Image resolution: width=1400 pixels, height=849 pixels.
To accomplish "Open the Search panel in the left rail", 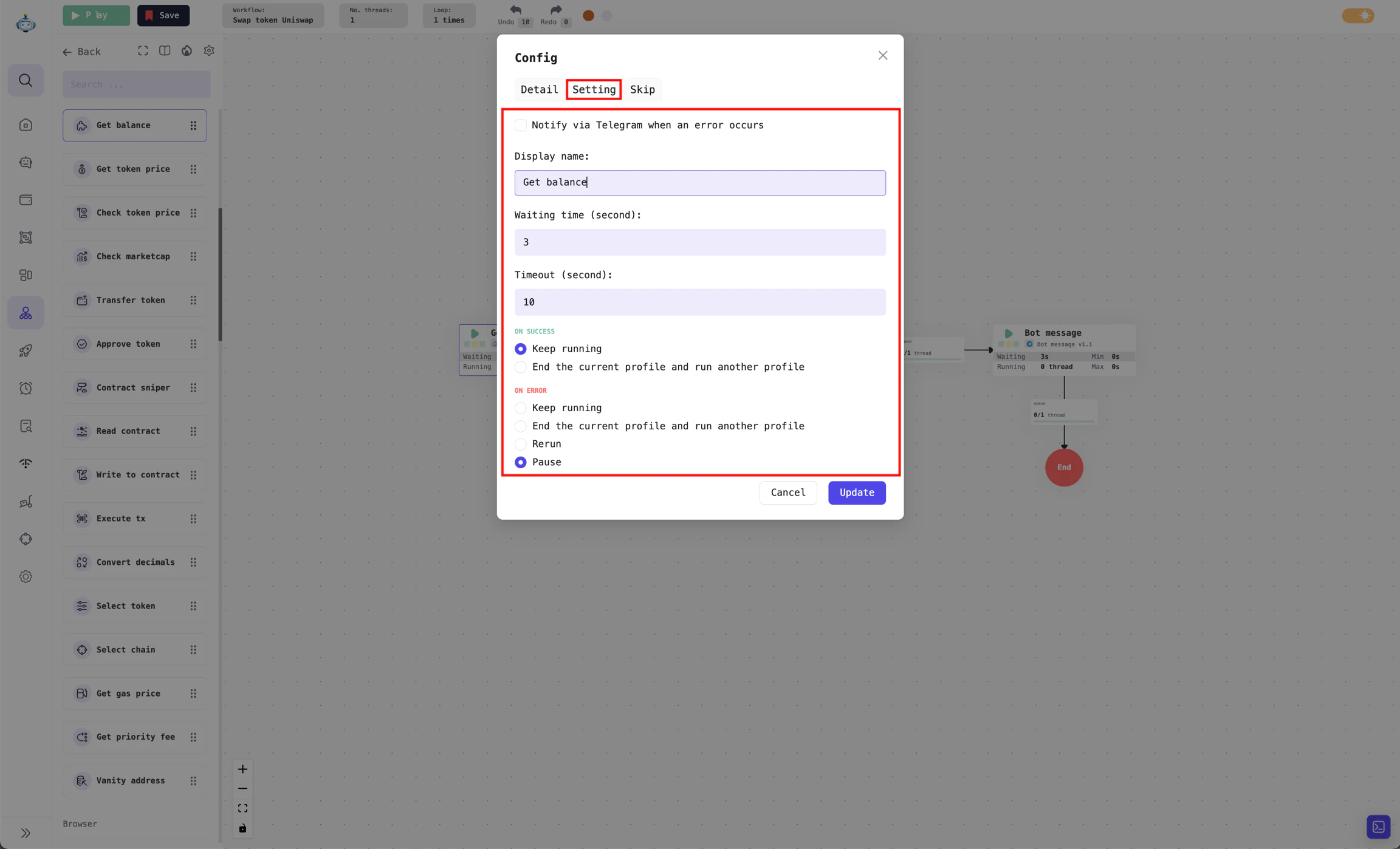I will (x=26, y=80).
